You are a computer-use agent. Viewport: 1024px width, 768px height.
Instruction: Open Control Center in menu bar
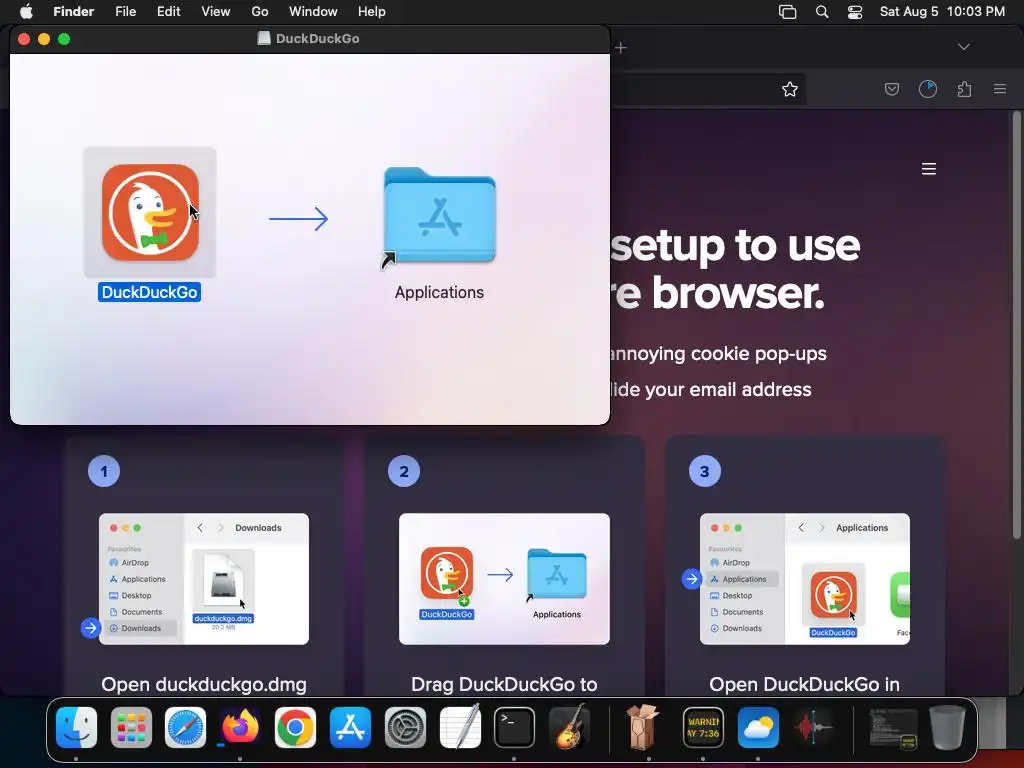point(855,12)
